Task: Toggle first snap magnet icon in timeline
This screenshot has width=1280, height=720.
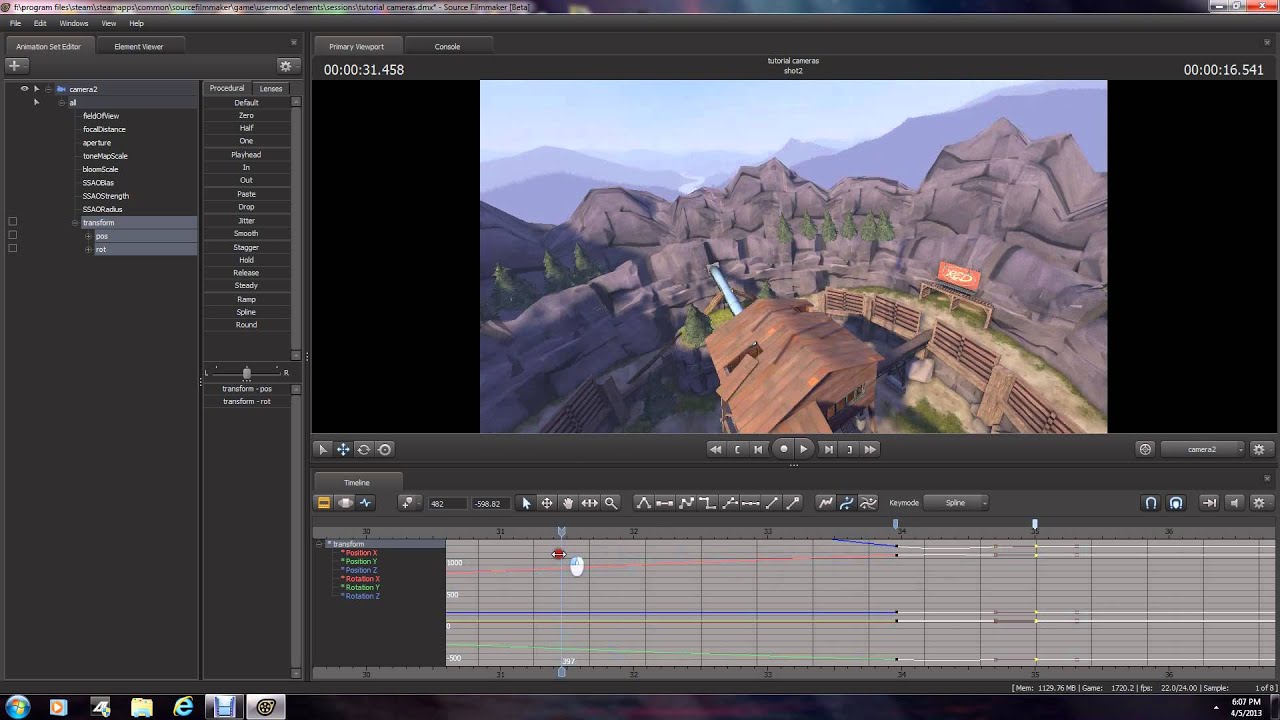Action: pyautogui.click(x=1151, y=503)
